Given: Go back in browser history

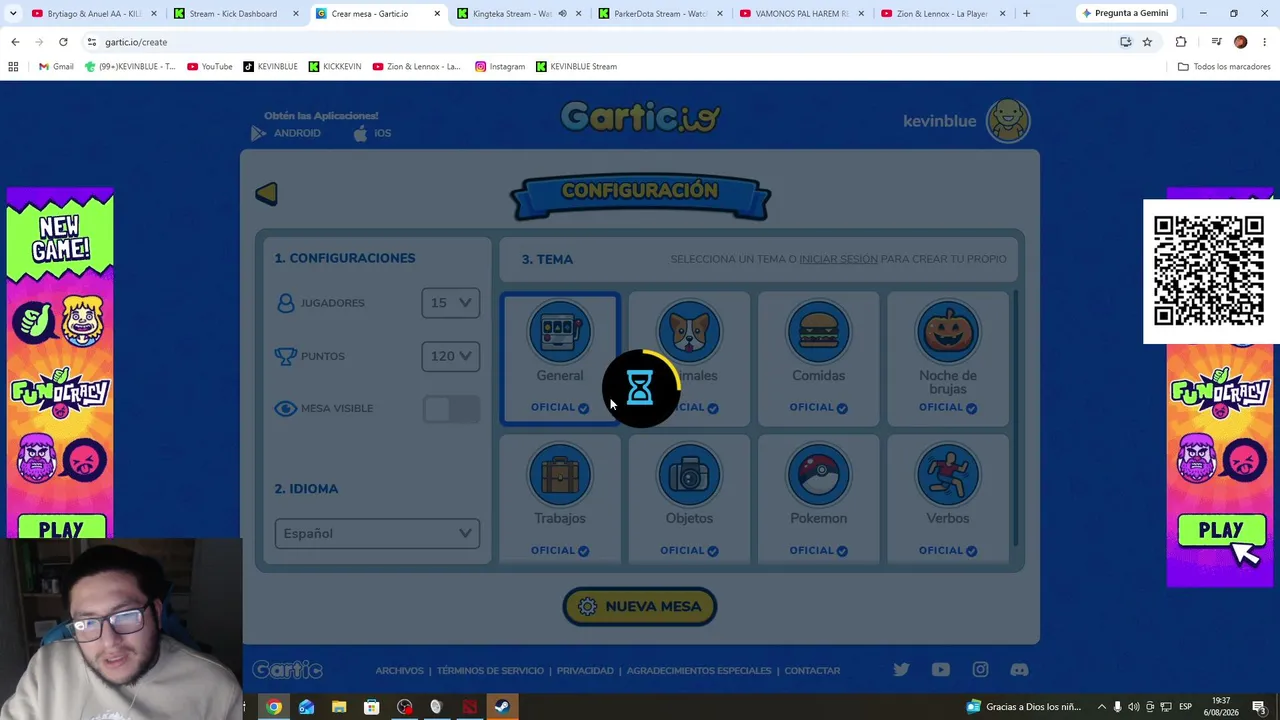Looking at the screenshot, I should pos(15,42).
